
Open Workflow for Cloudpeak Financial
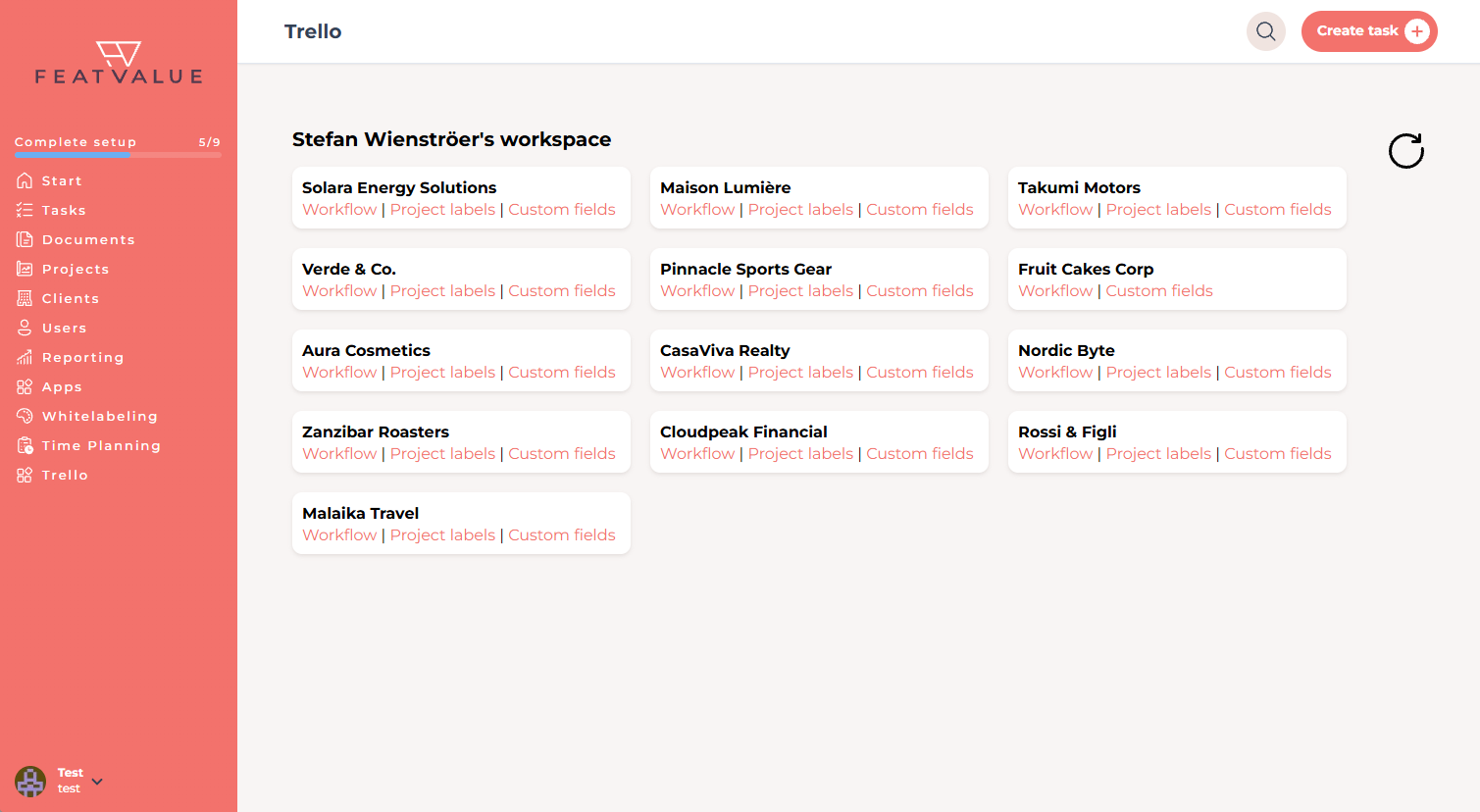697,453
